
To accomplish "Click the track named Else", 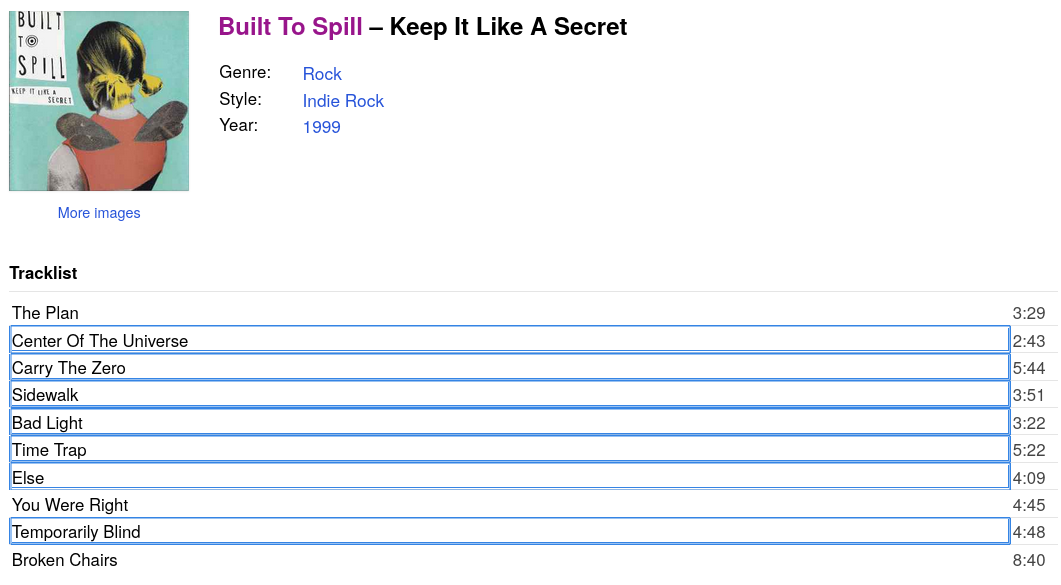I will pyautogui.click(x=28, y=478).
